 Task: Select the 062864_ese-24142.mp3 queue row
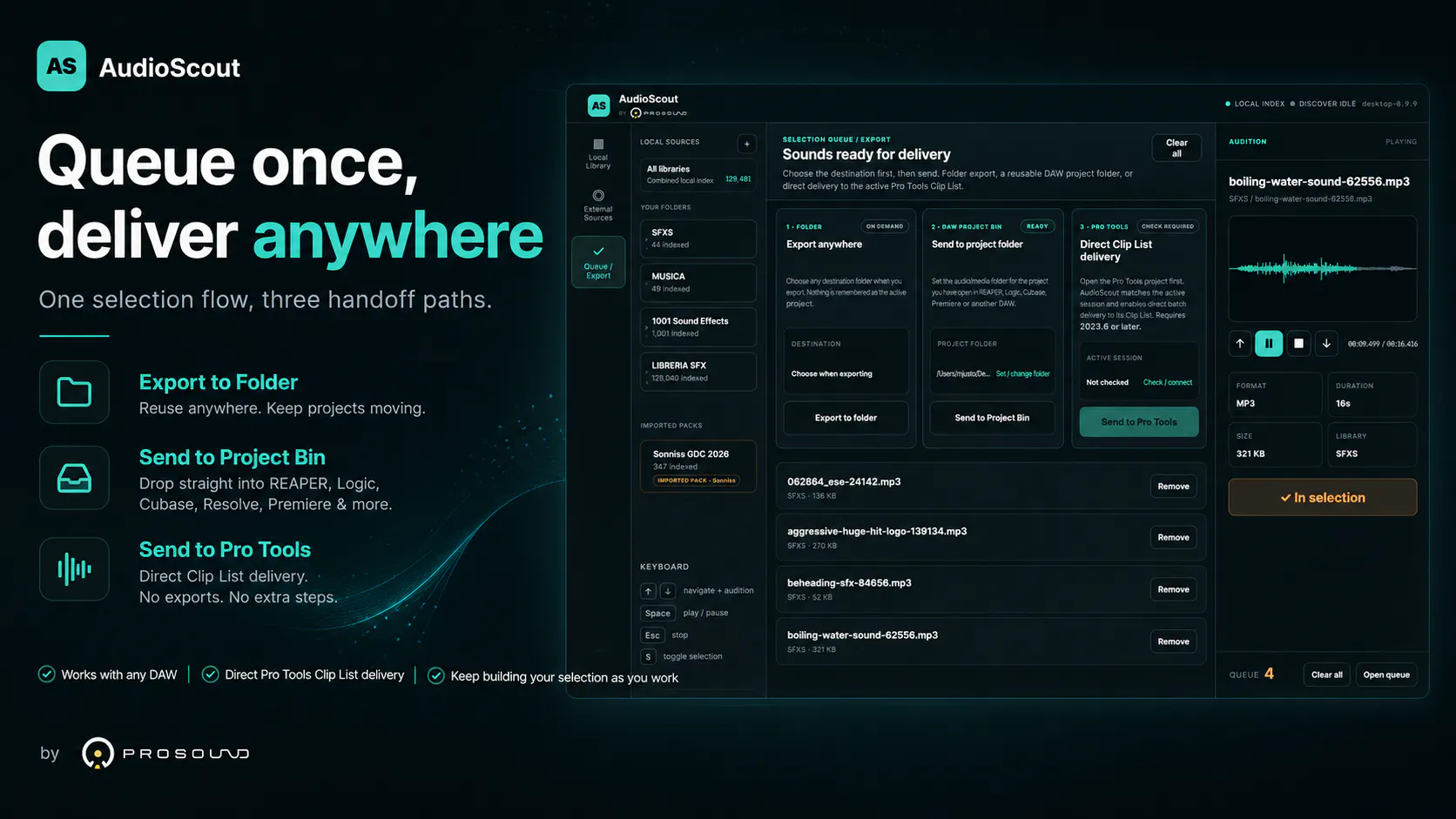(x=991, y=487)
